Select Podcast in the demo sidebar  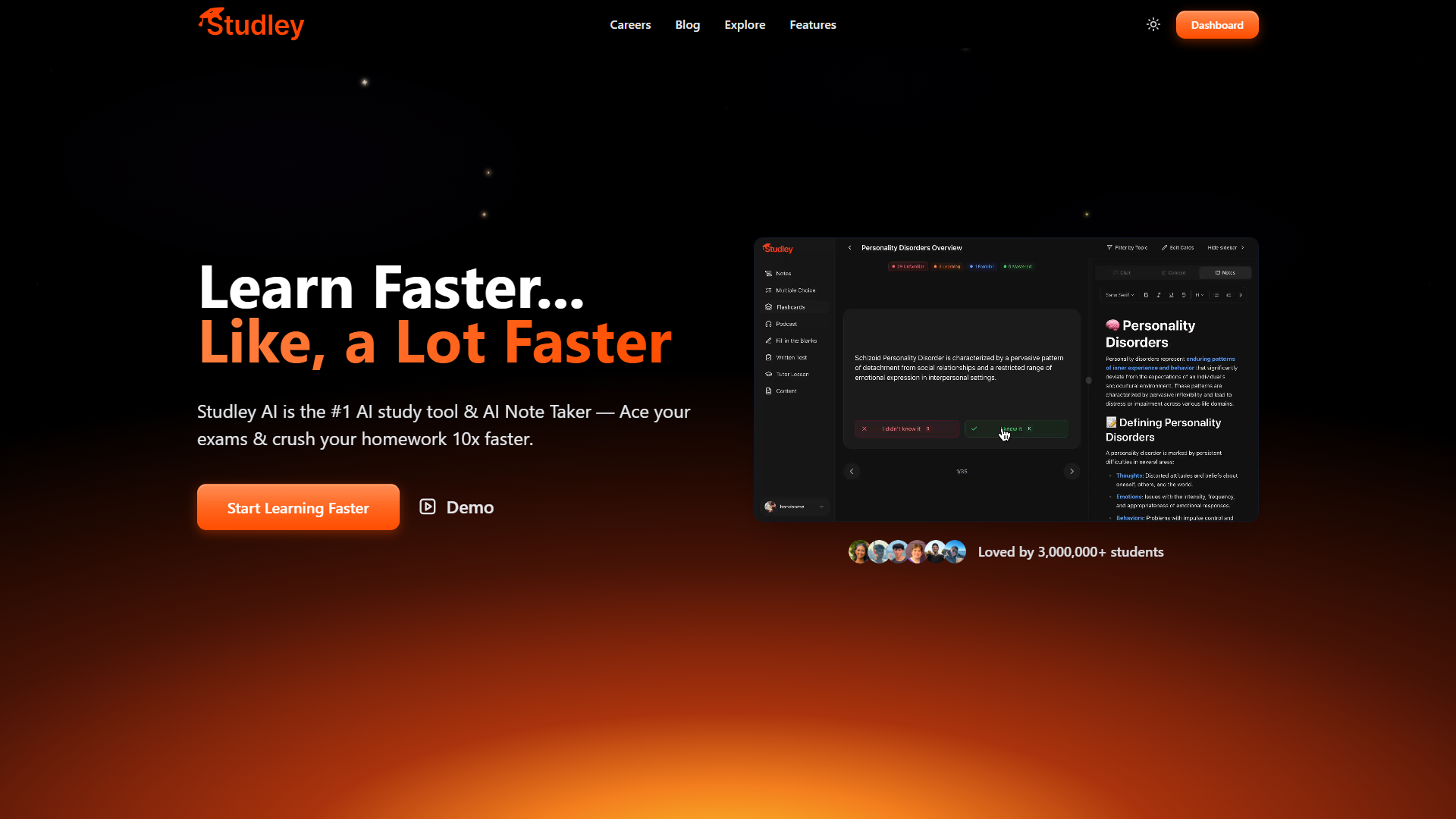781,324
